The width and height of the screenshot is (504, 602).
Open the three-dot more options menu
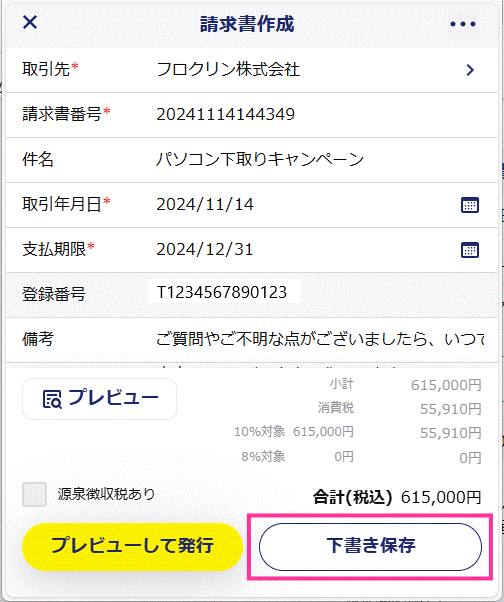click(463, 24)
